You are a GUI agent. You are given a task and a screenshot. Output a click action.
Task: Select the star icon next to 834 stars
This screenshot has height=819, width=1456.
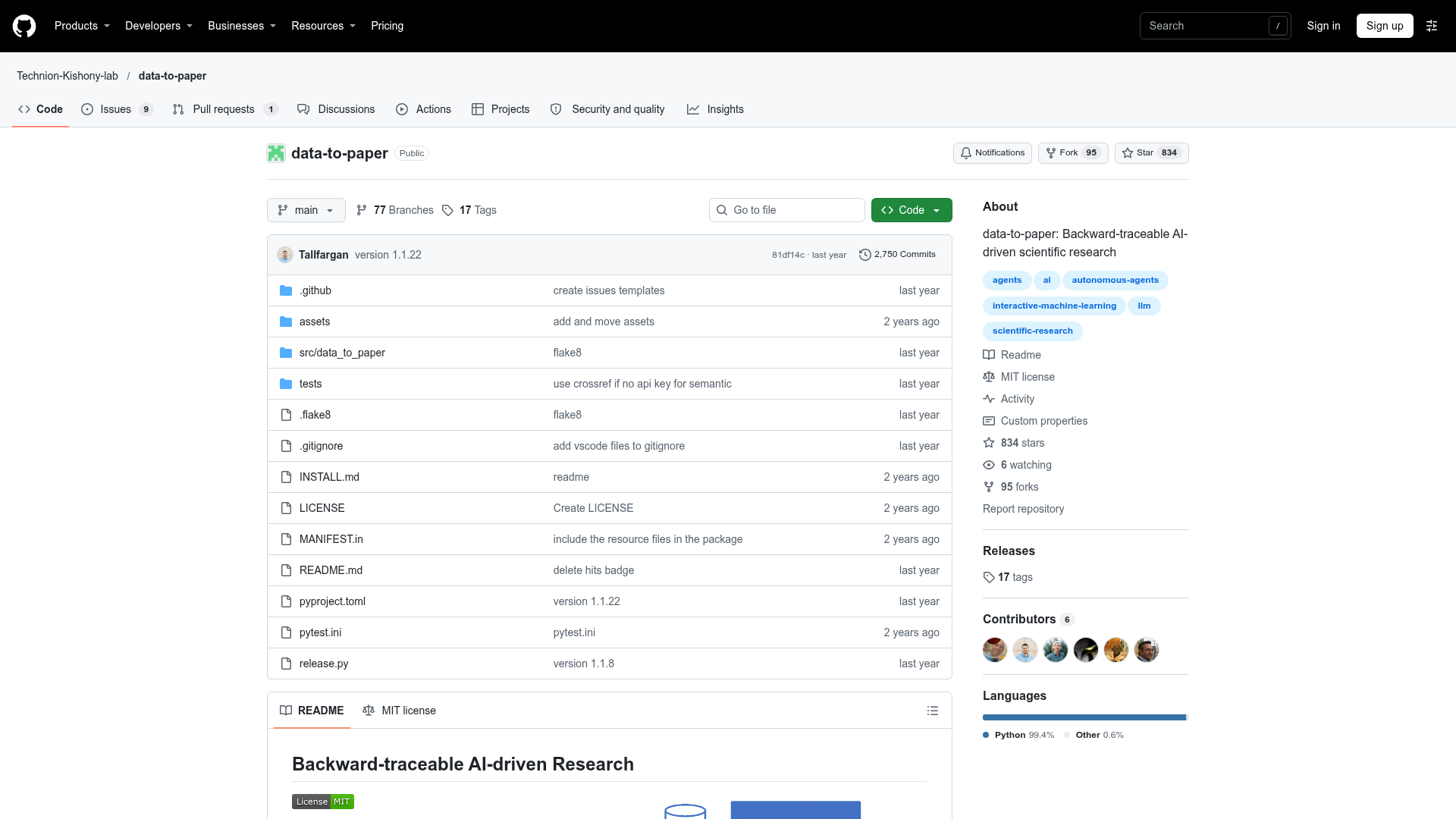pos(989,443)
